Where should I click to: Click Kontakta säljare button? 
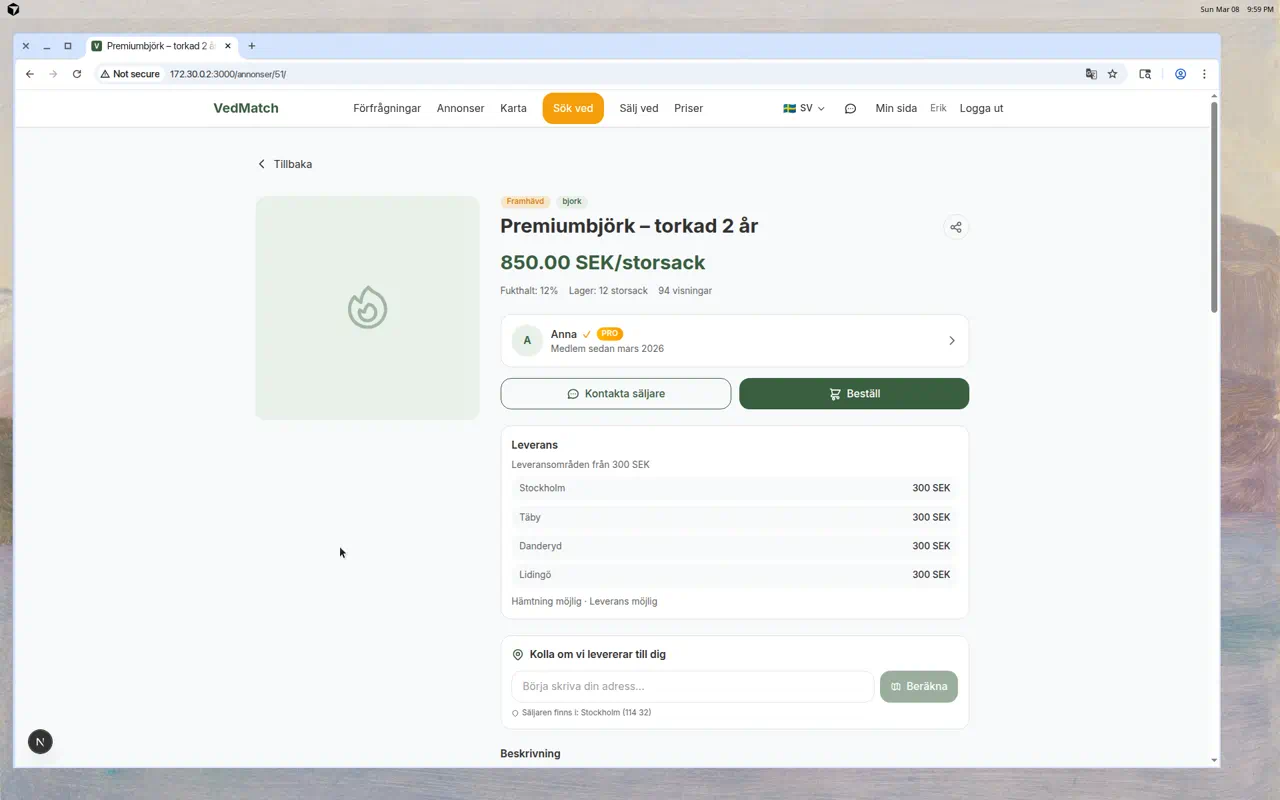pyautogui.click(x=615, y=394)
